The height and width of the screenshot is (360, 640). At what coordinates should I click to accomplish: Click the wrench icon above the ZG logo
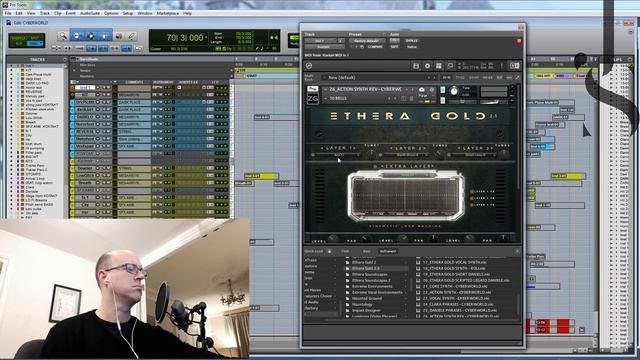coord(312,89)
